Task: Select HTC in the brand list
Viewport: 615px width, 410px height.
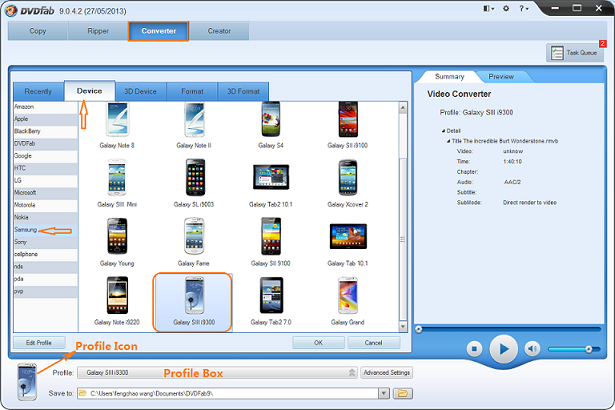Action: coord(45,168)
